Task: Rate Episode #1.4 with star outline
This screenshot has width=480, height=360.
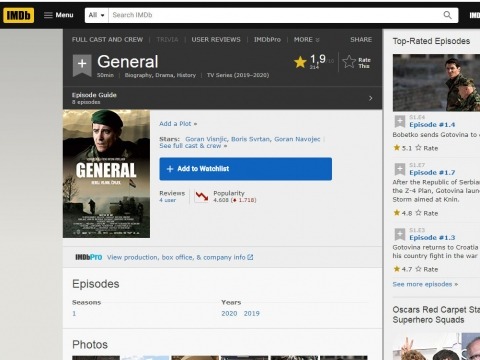Action: [418, 148]
